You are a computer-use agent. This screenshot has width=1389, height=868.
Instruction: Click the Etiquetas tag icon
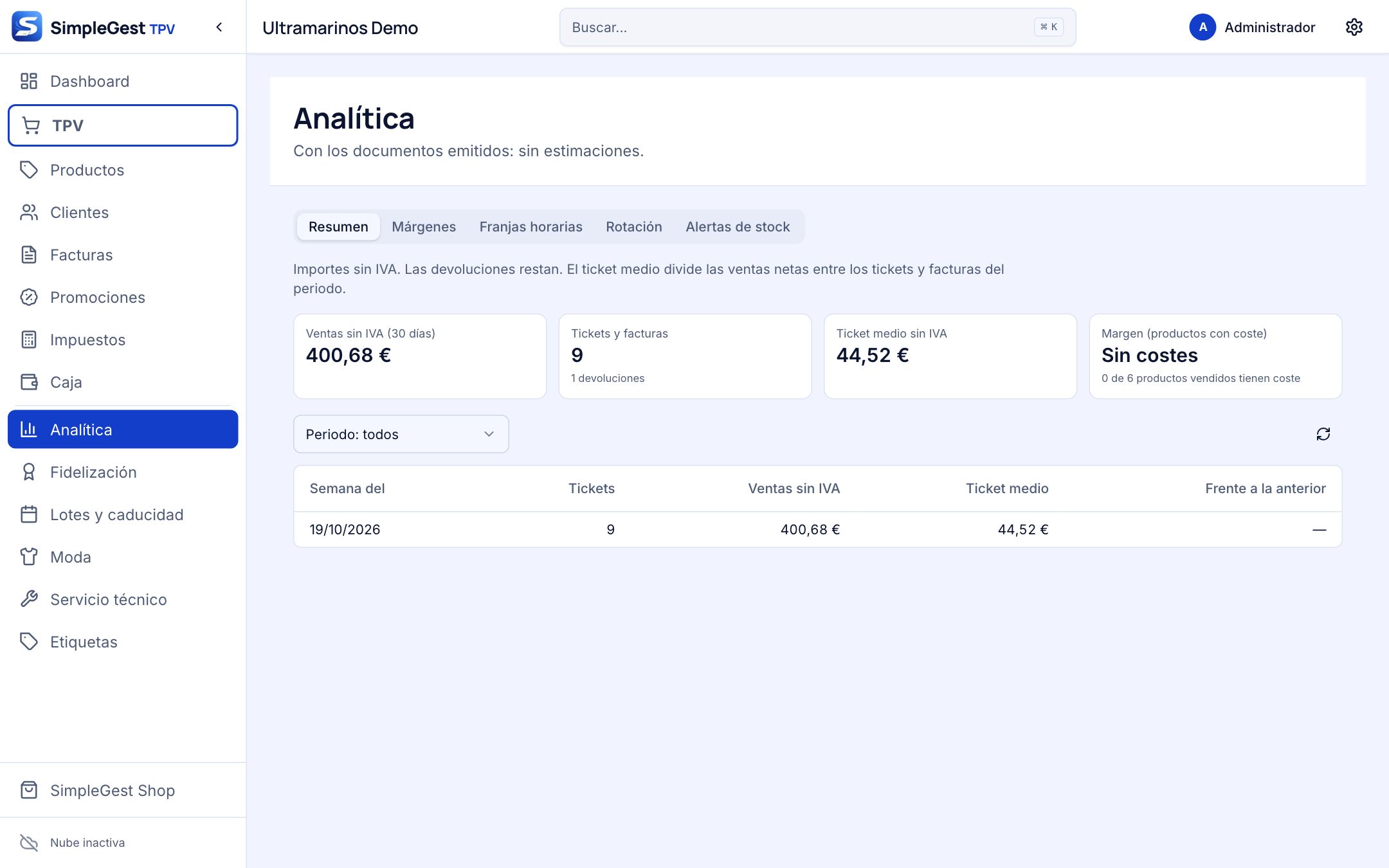pos(29,642)
